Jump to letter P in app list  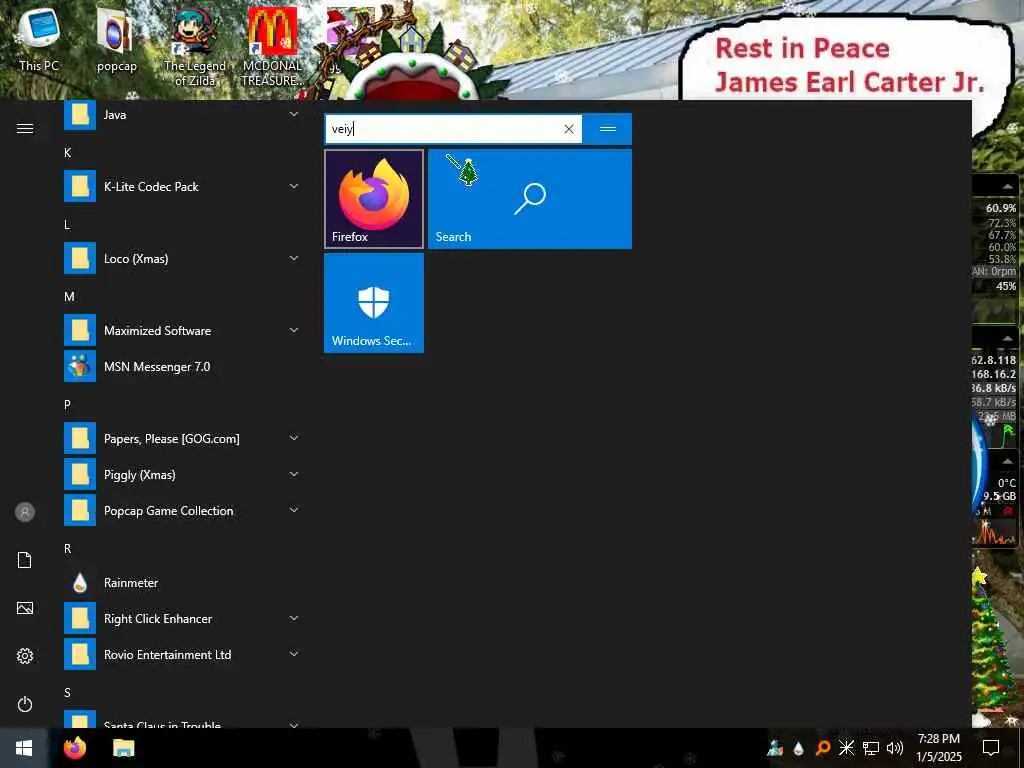67,405
